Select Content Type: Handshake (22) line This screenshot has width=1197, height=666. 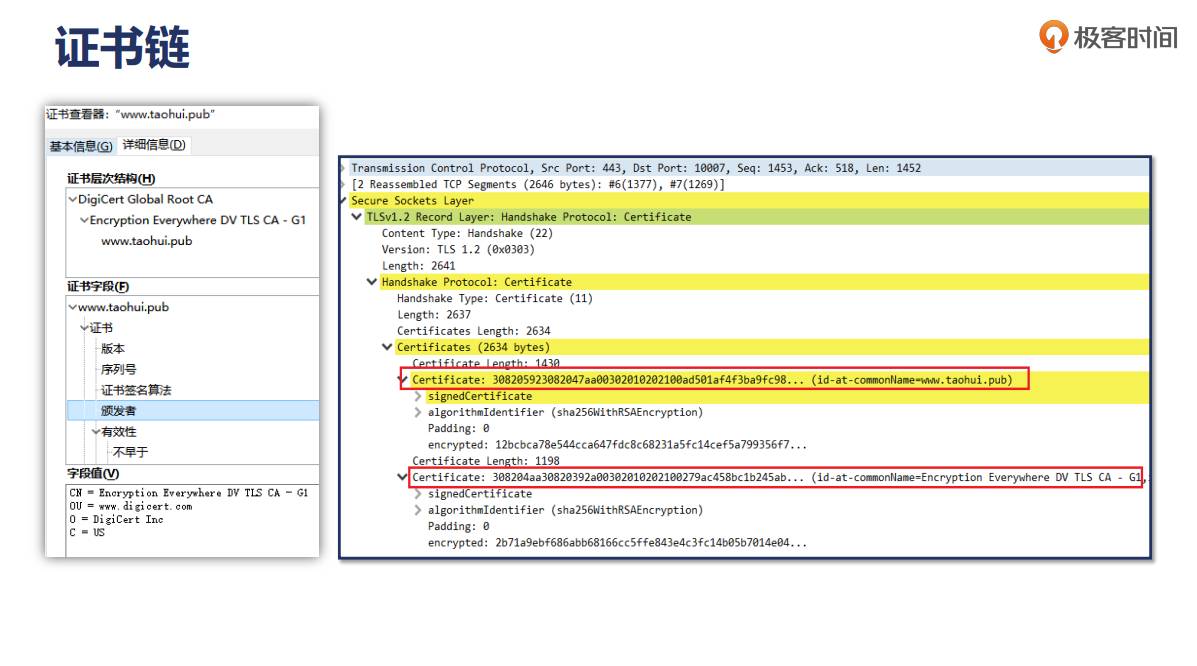point(467,233)
